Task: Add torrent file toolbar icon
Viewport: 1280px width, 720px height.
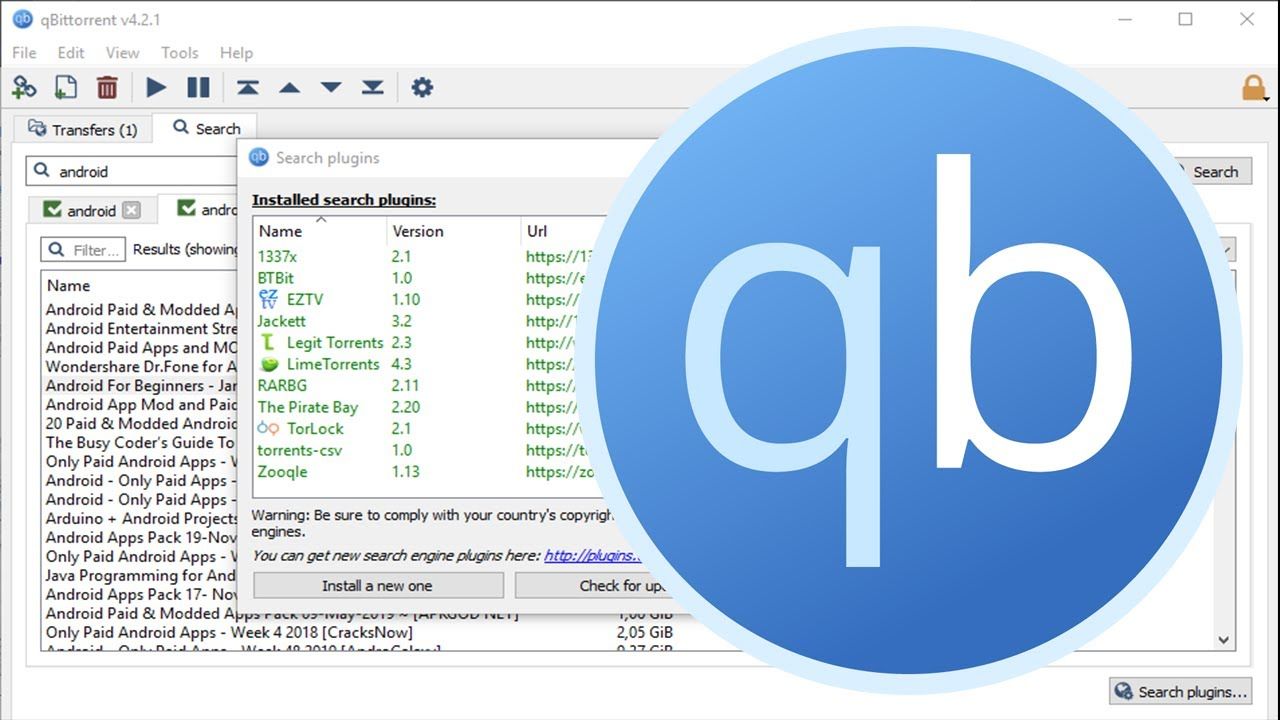Action: point(66,88)
